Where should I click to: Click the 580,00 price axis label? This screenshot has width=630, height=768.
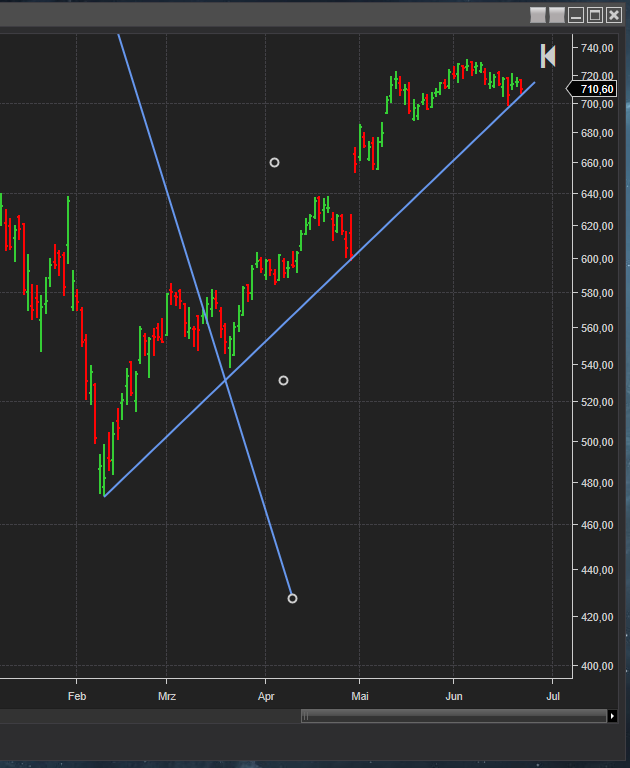coord(597,293)
